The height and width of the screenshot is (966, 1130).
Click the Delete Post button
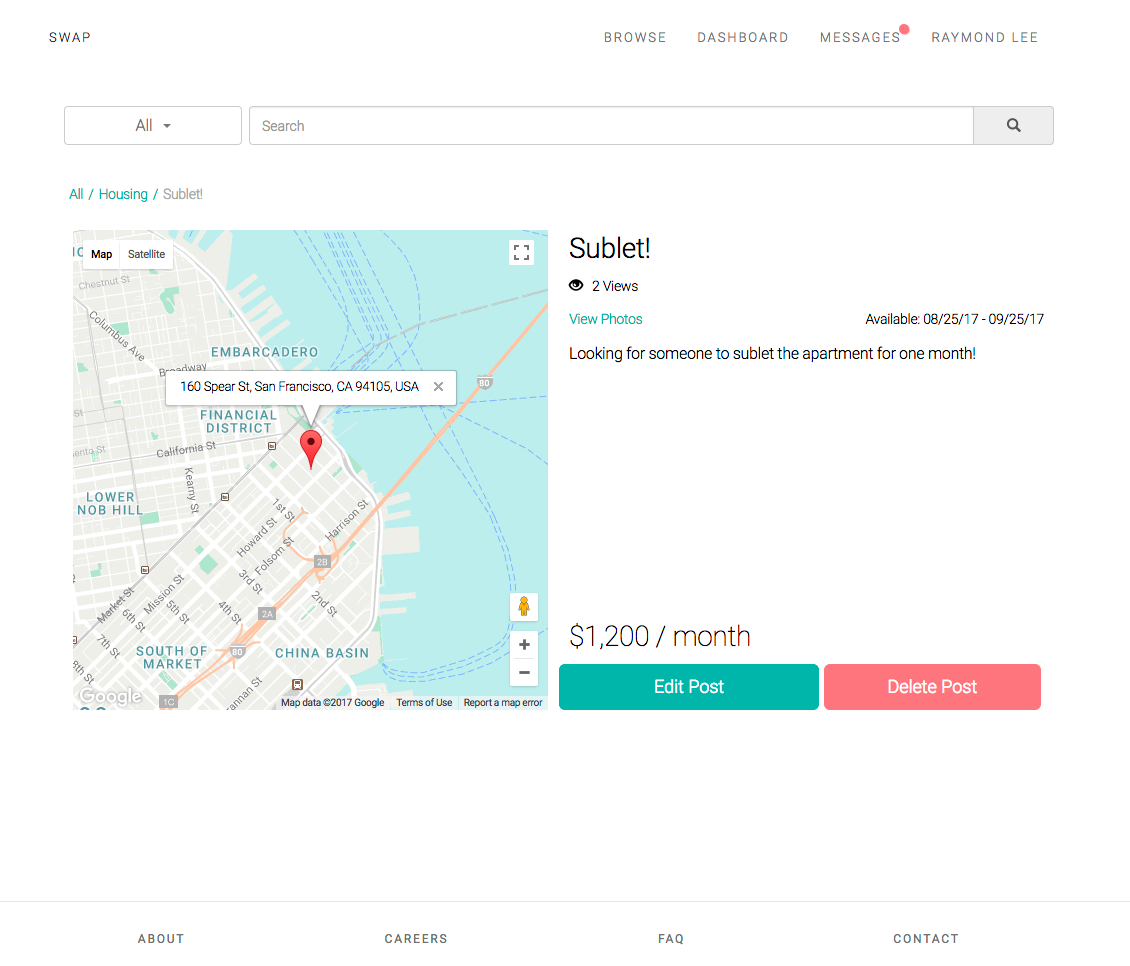pyautogui.click(x=932, y=687)
